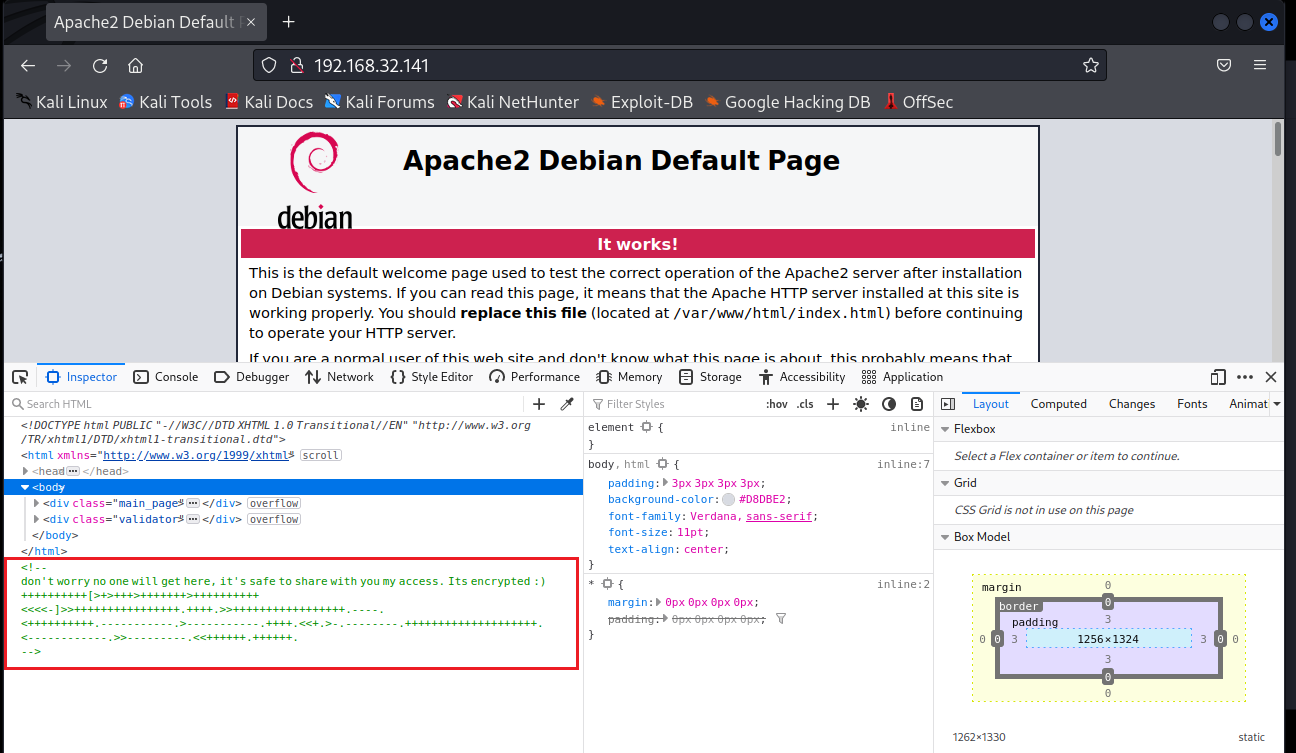Switch to the Console tab
1296x753 pixels.
point(166,377)
